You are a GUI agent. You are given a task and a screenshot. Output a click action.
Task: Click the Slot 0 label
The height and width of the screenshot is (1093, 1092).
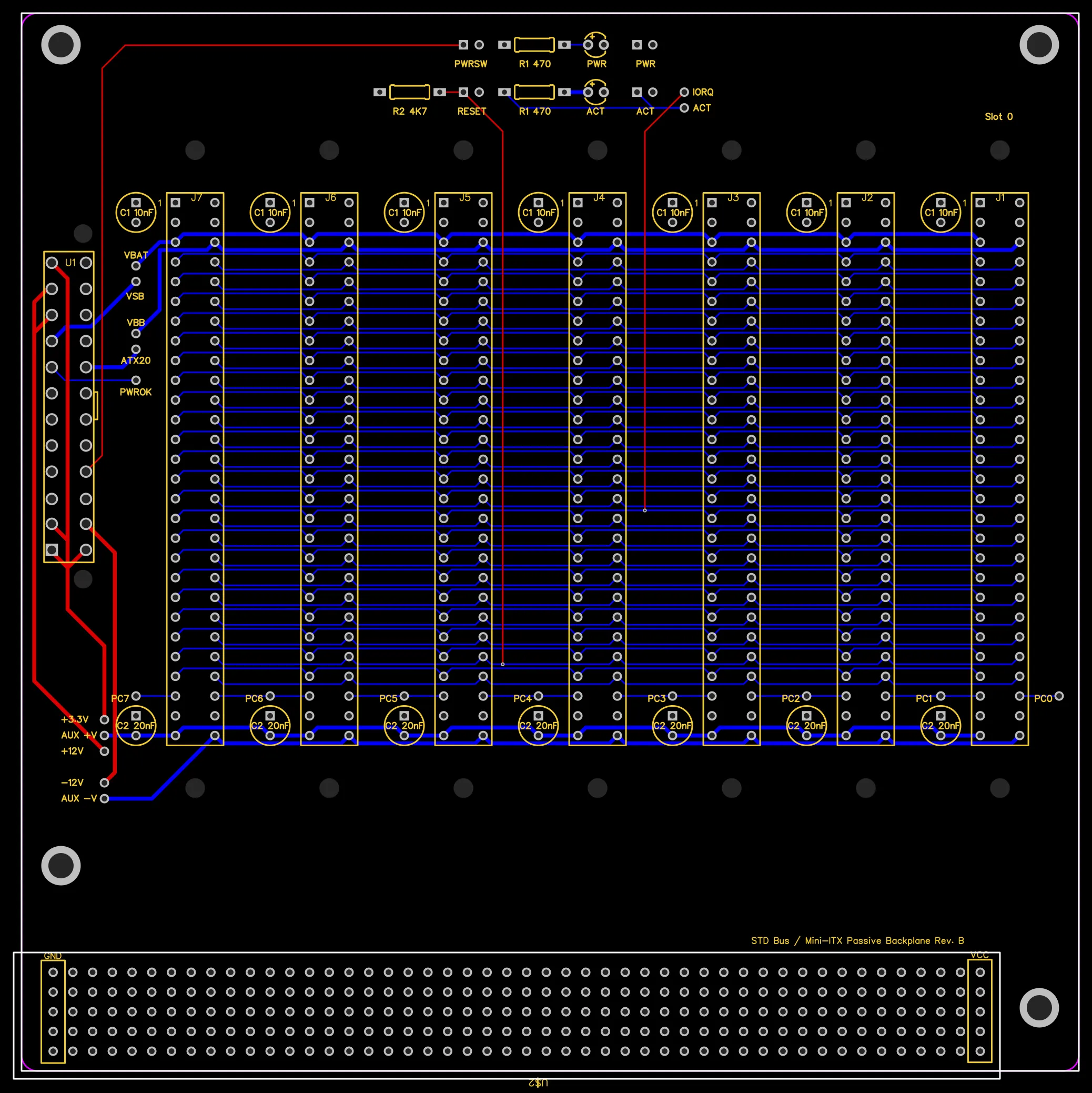tap(999, 116)
